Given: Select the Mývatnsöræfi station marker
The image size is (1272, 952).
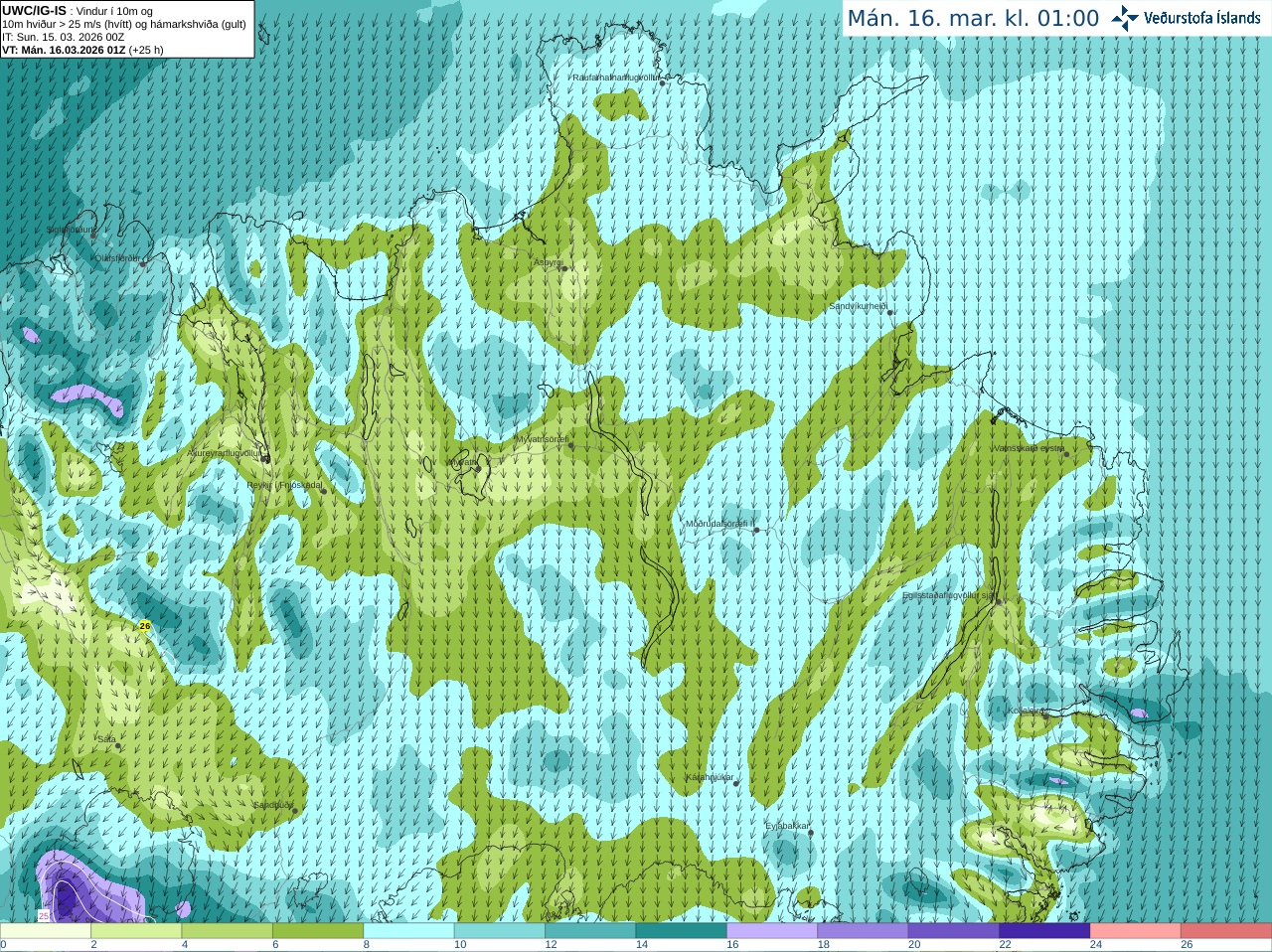Looking at the screenshot, I should tap(570, 445).
